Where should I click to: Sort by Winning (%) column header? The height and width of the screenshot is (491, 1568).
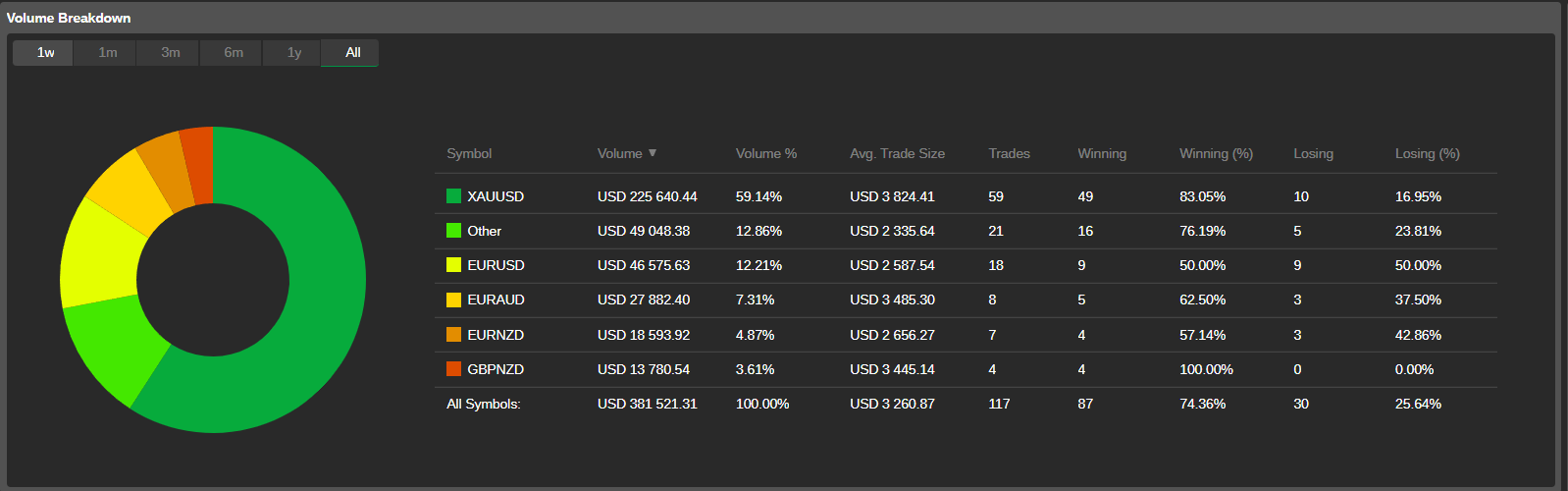(x=1216, y=153)
